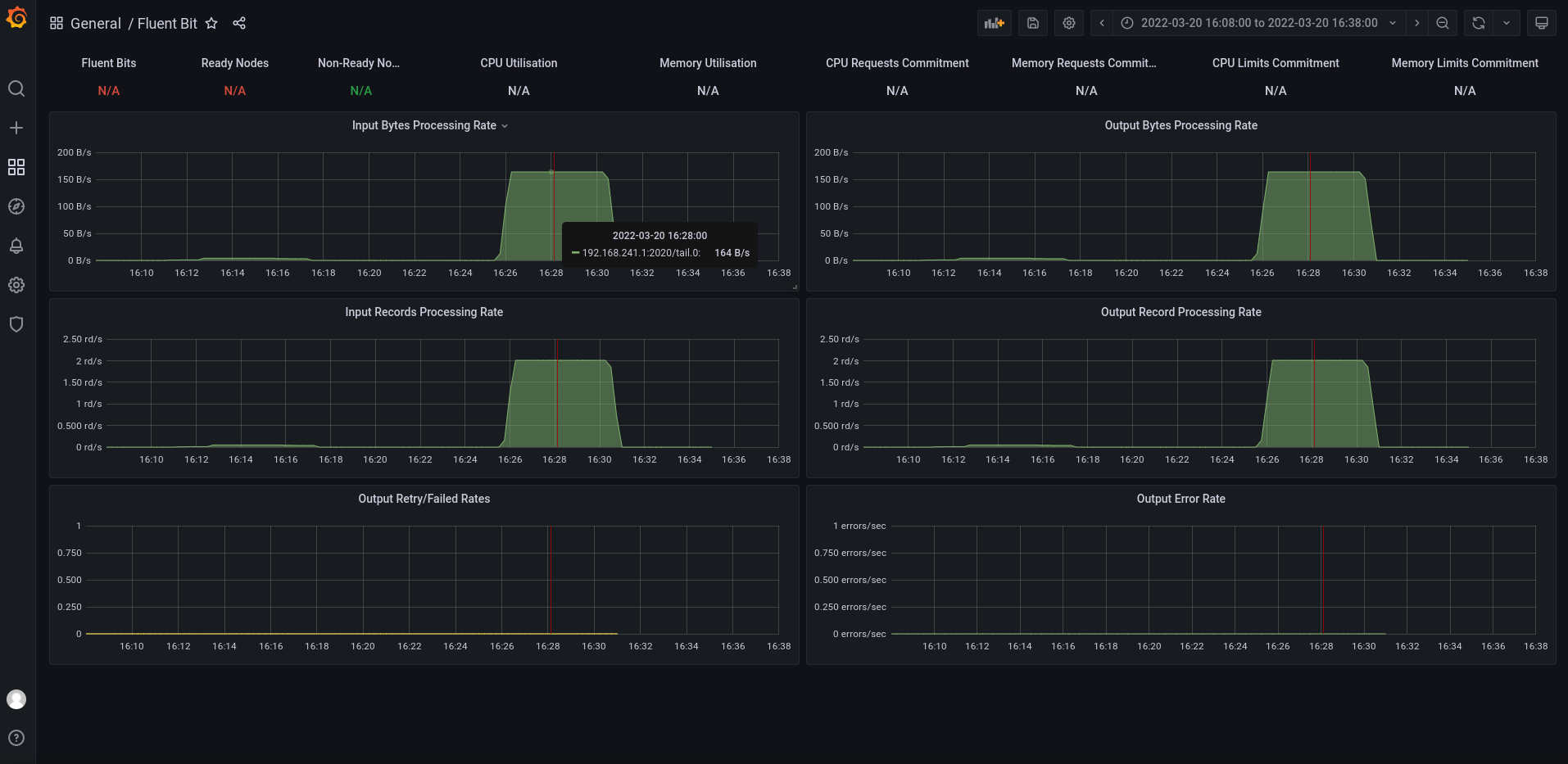Open Output Record Processing Rate panel title
Screen dimensions: 1568x764
(1181, 312)
